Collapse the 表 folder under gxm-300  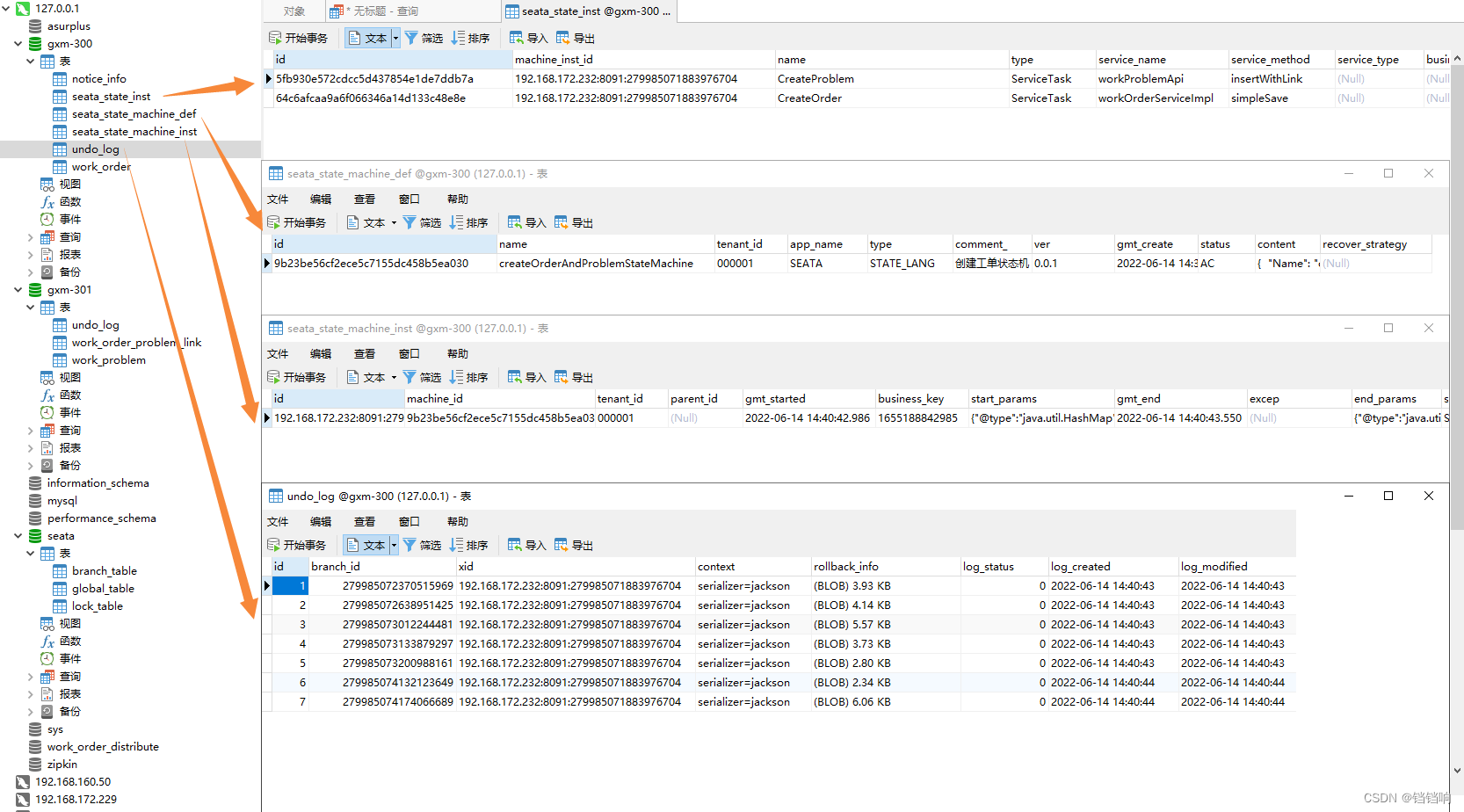(x=31, y=62)
